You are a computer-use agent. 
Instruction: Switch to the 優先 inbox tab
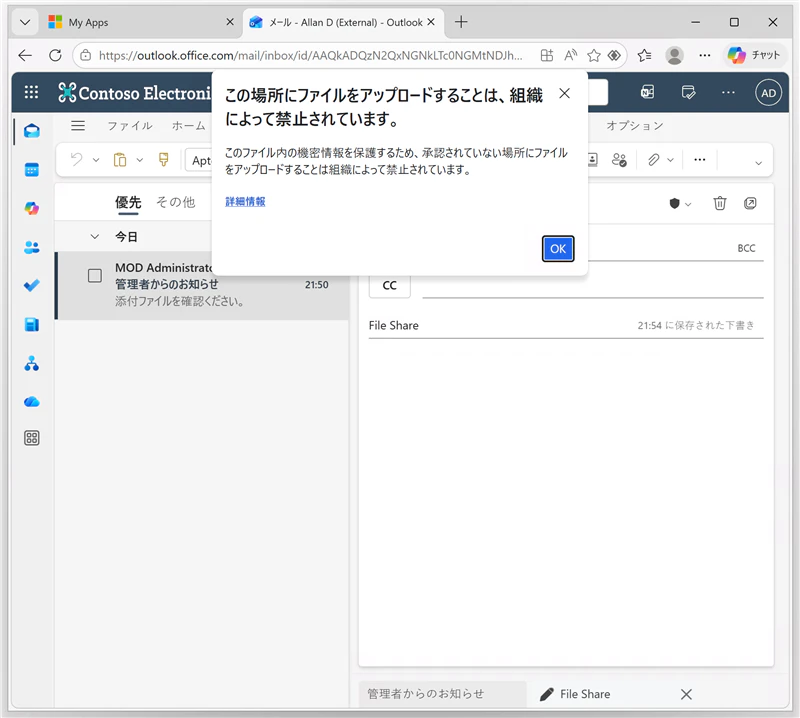click(128, 202)
